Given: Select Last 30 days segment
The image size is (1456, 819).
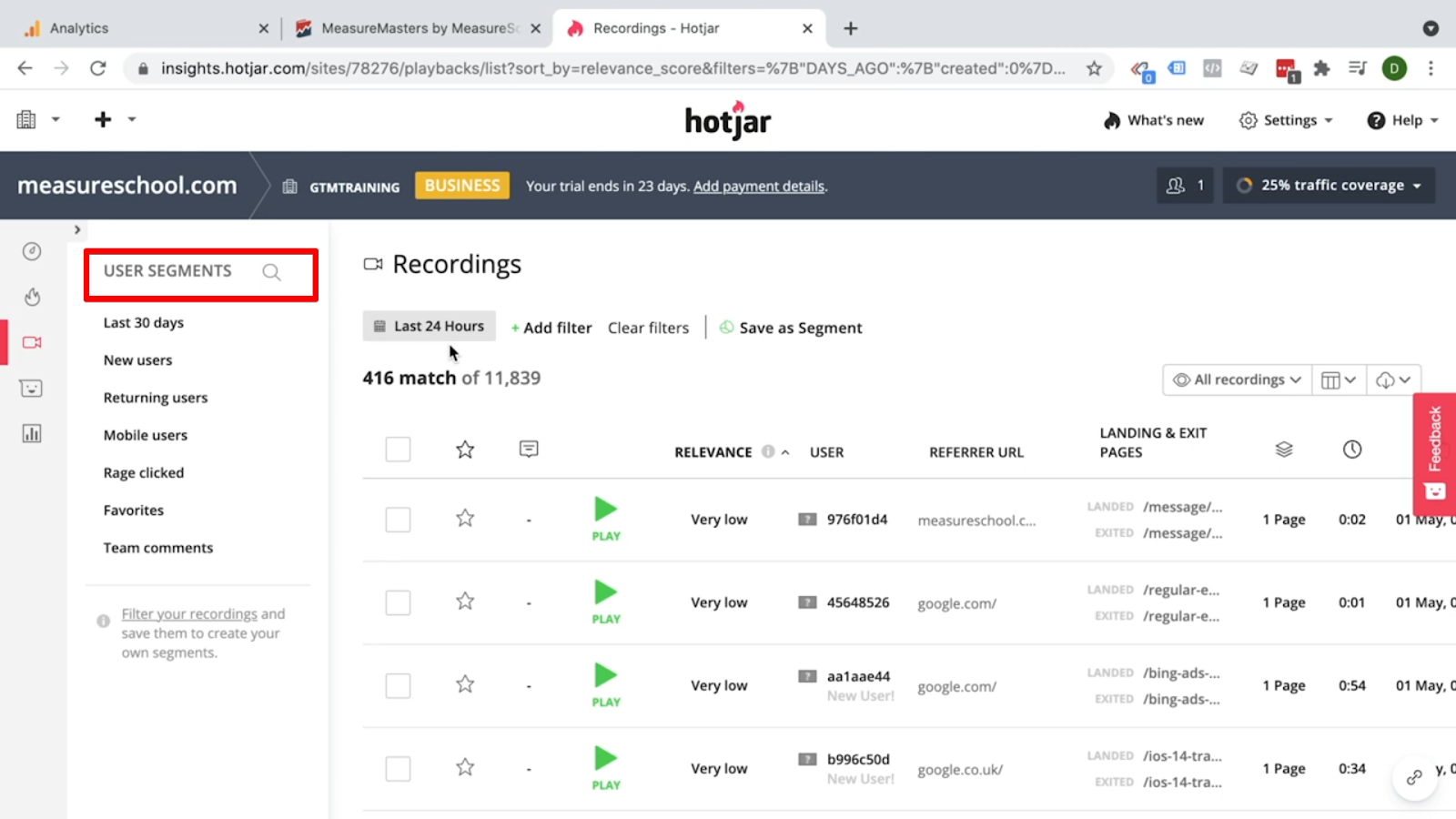Looking at the screenshot, I should coord(144,323).
